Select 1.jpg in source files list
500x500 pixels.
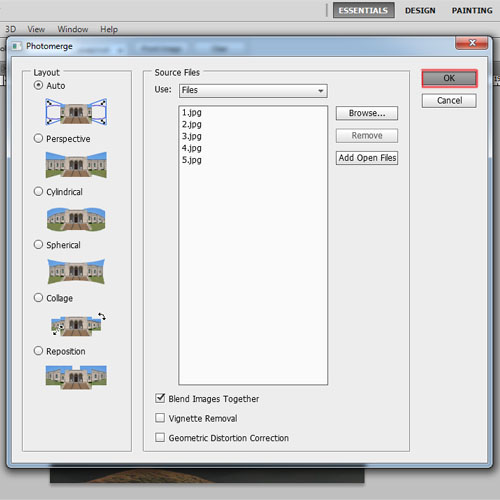(x=192, y=113)
